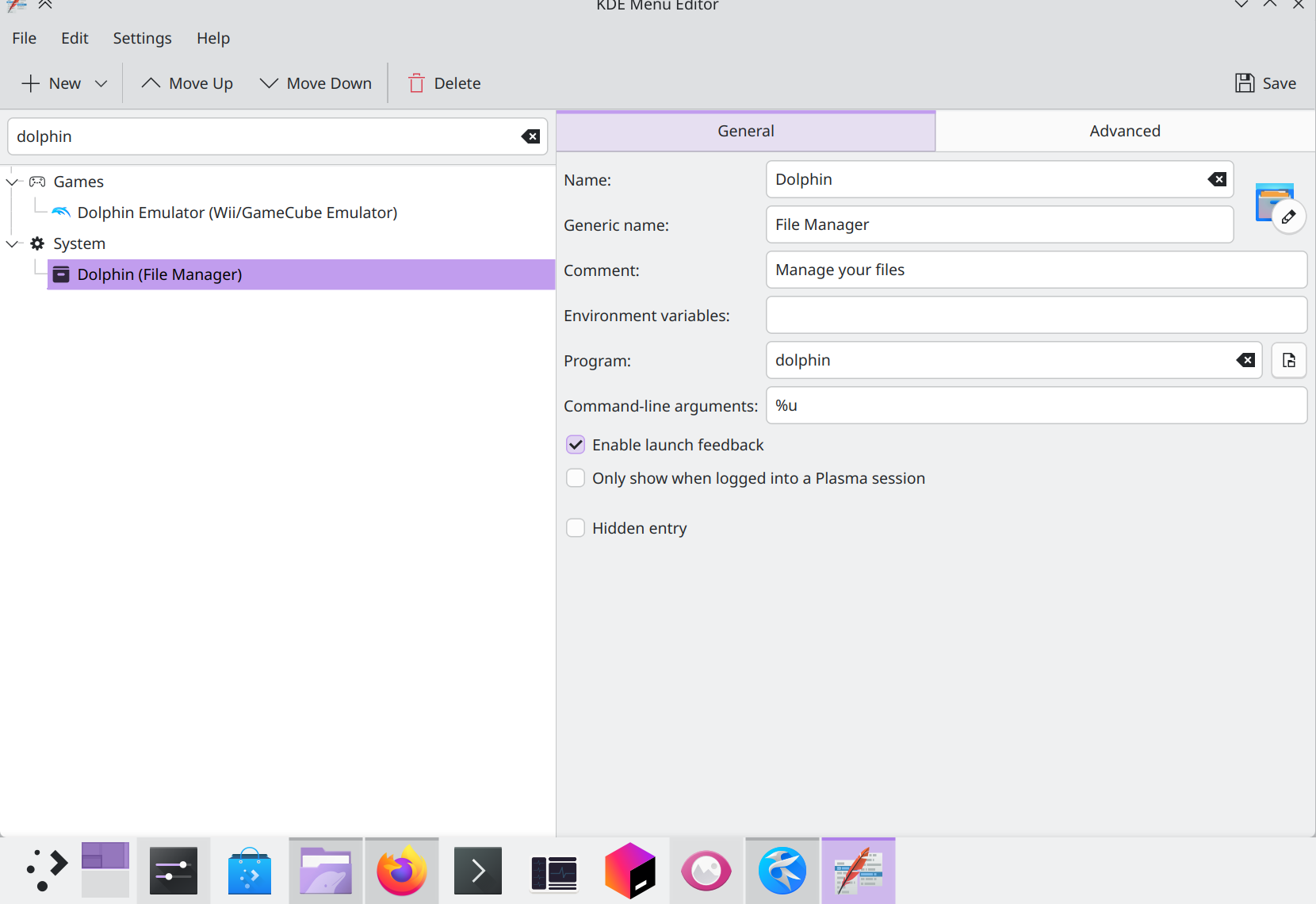Select Dolphin (File Manager) in the tree
The image size is (1316, 904).
coord(159,274)
